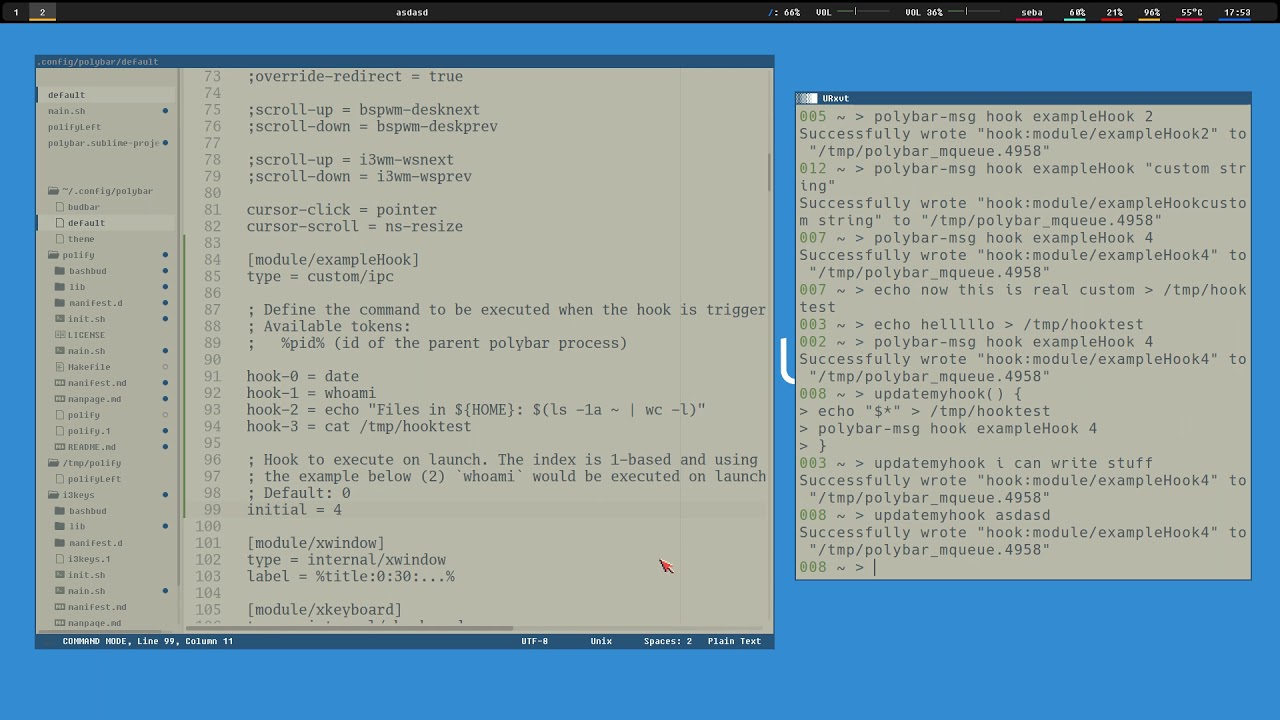This screenshot has height=720, width=1280.
Task: Select theme file under ~/.config/polybar
Action: click(x=81, y=239)
